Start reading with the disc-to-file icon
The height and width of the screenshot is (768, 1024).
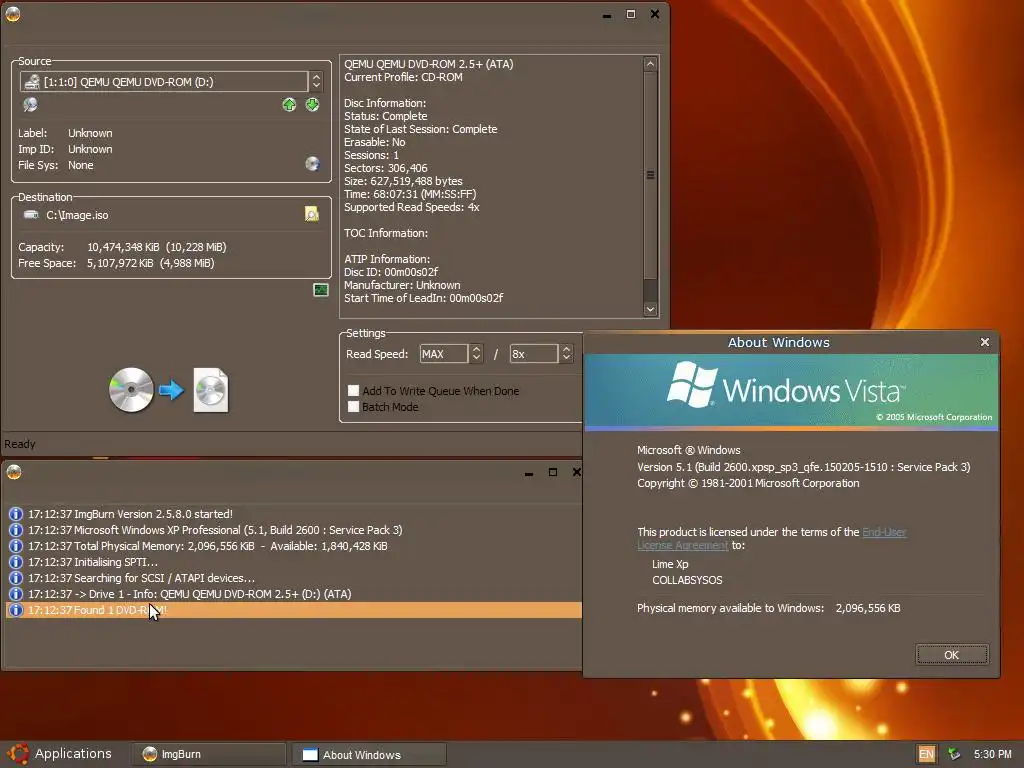(x=169, y=391)
